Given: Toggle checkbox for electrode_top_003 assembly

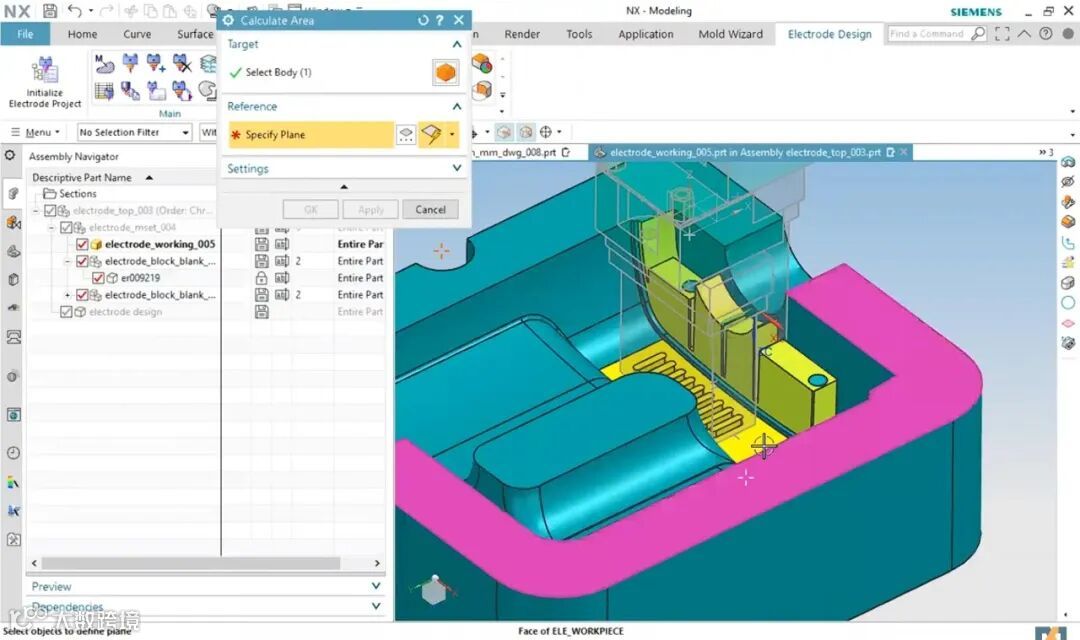Looking at the screenshot, I should (50, 211).
